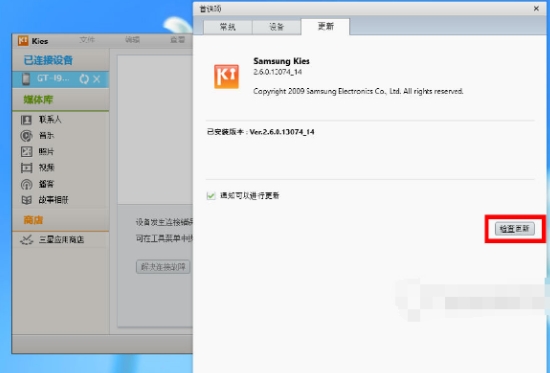Click the 检查更新 button
Image resolution: width=550 pixels, height=373 pixels.
point(515,229)
